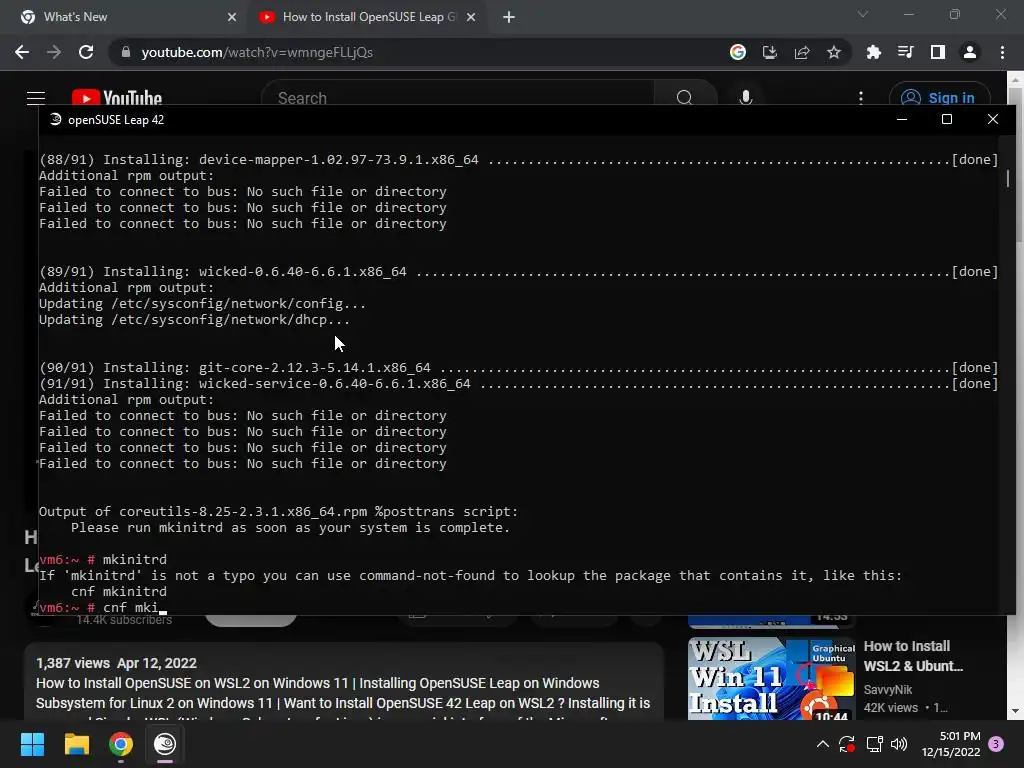Viewport: 1024px width, 768px height.
Task: Click the openSUSE taskbar icon
Action: tap(165, 744)
